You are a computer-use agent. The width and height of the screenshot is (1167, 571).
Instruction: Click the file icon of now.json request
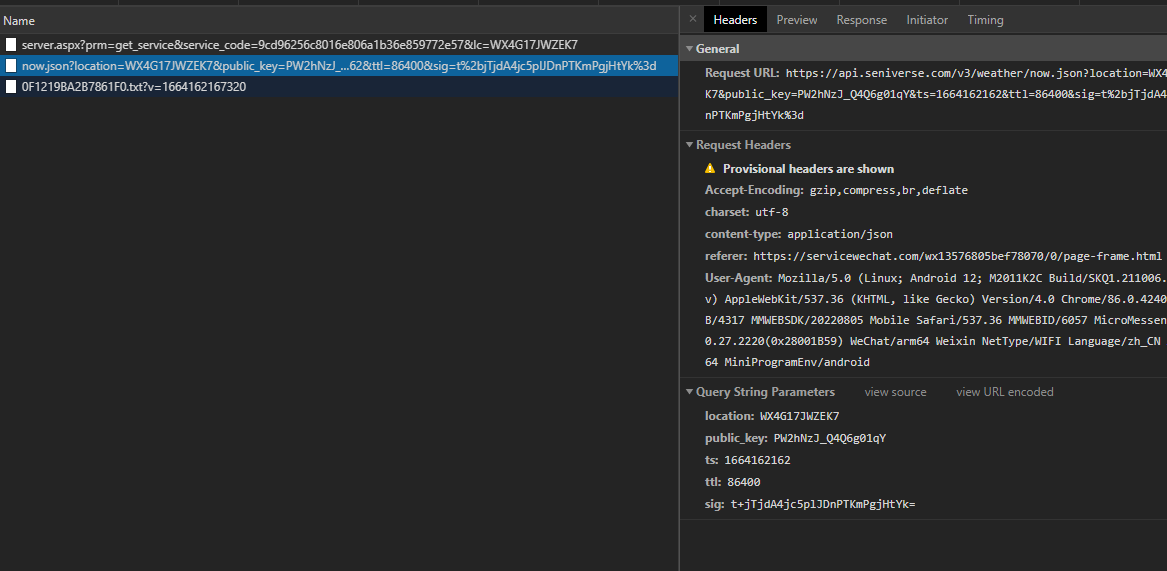(11, 66)
